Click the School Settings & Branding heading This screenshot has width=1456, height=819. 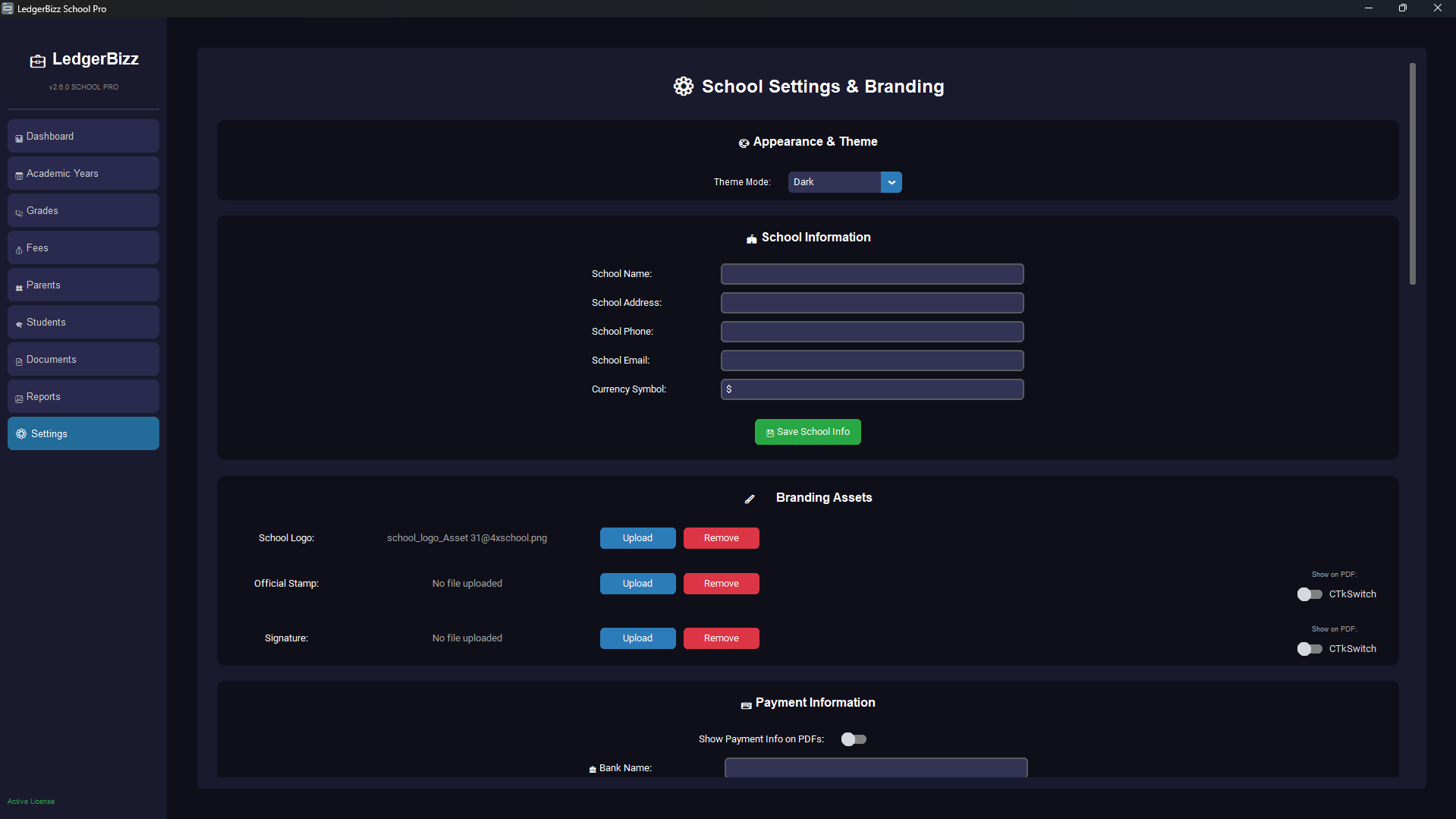pyautogui.click(x=822, y=87)
